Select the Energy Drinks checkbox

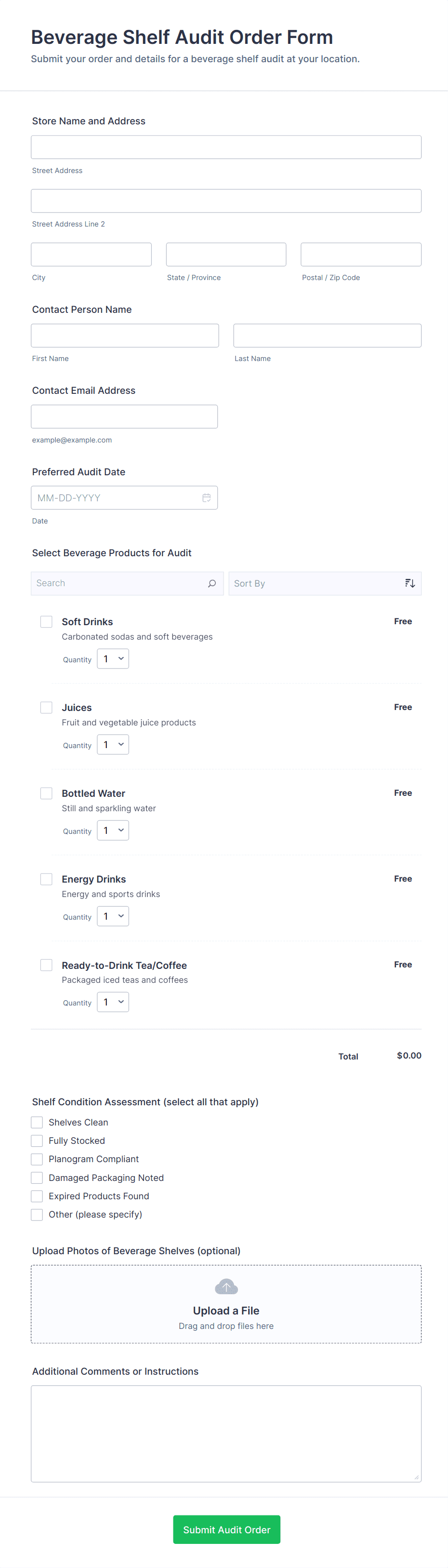(46, 879)
